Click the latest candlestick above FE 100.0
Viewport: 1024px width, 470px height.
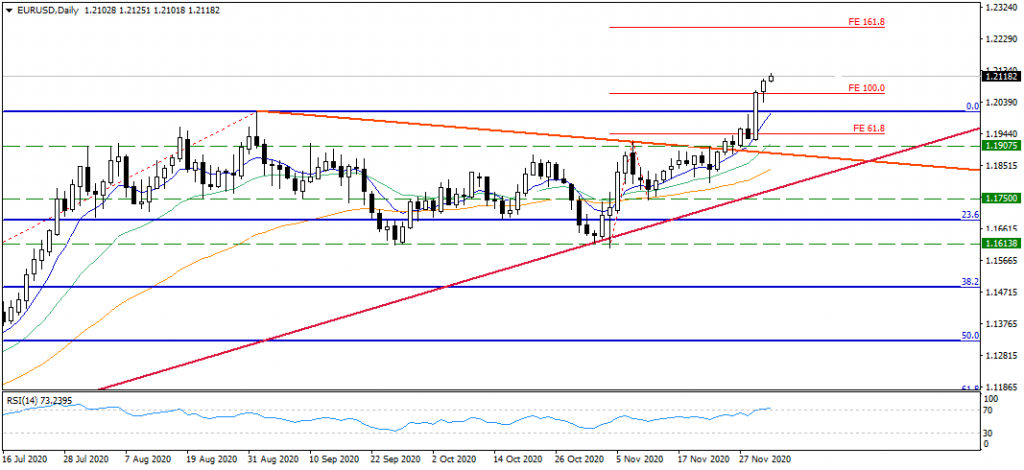tap(772, 78)
